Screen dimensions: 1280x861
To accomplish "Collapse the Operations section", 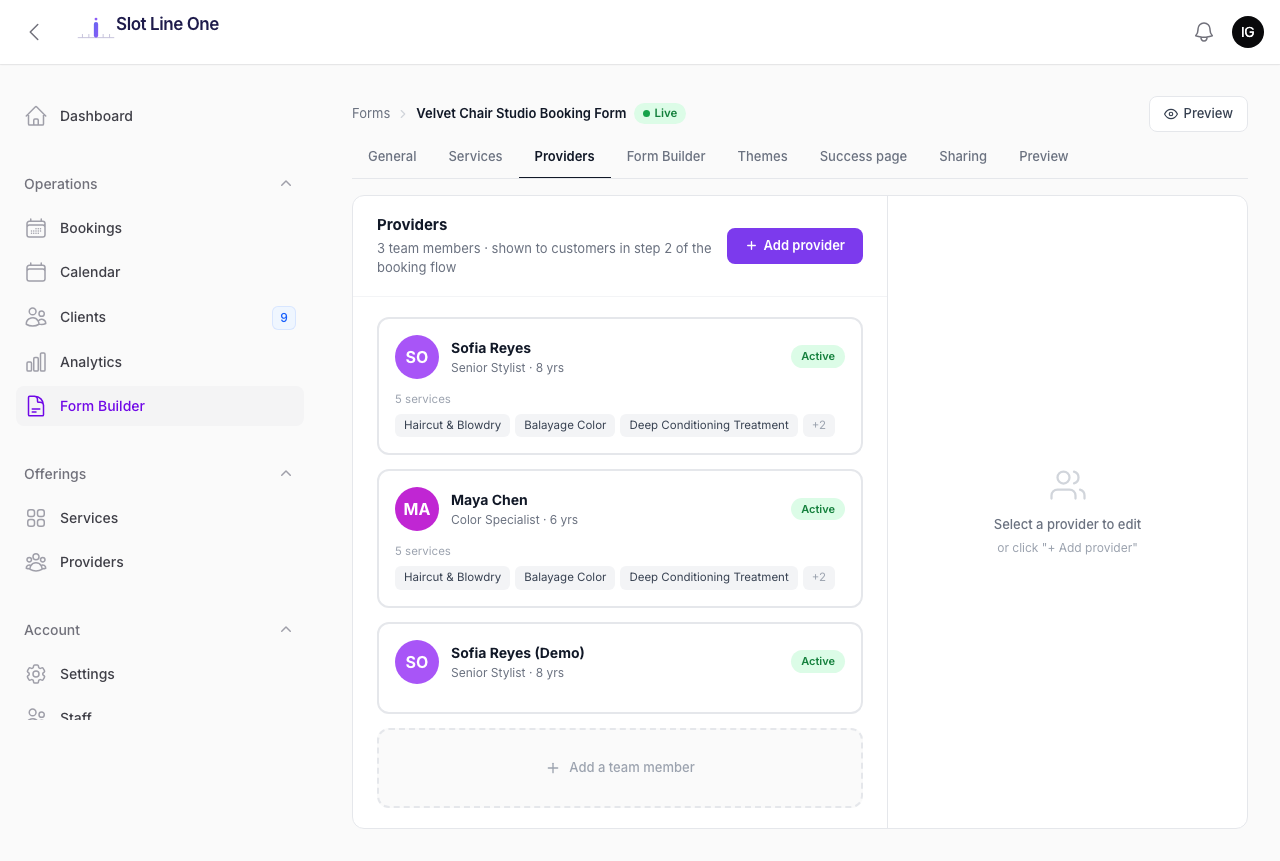I will tap(286, 184).
